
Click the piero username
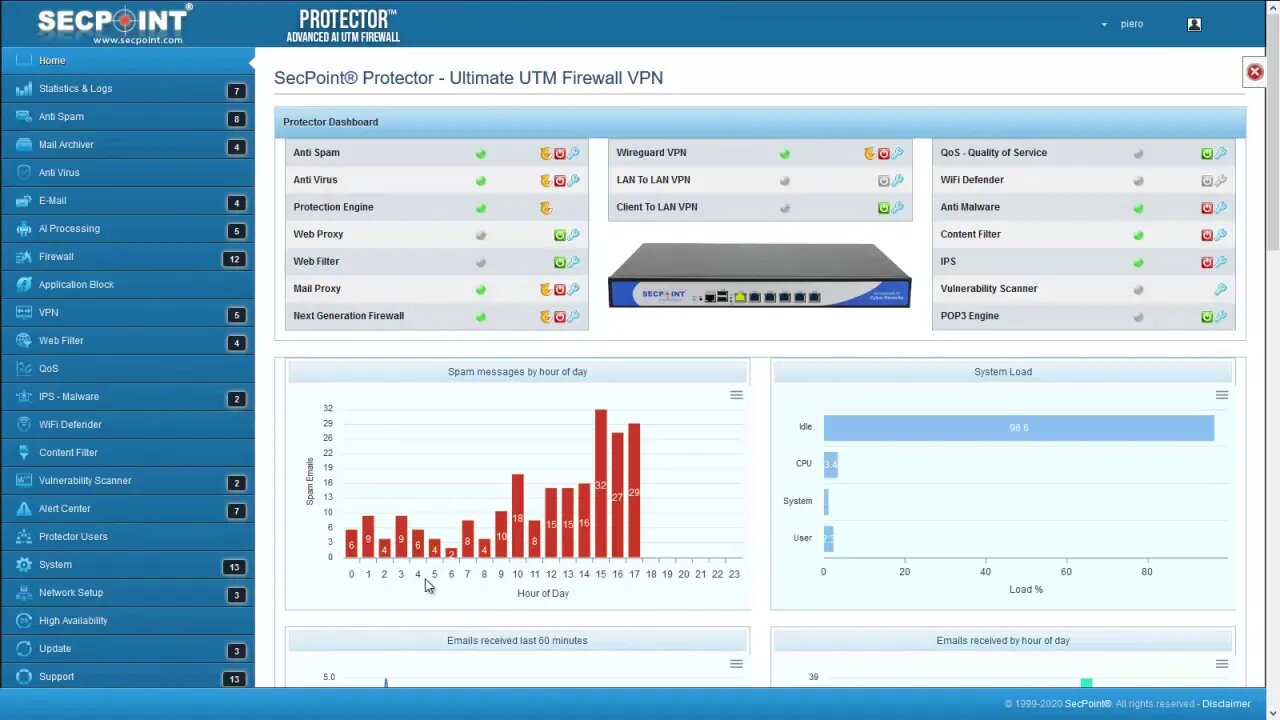(1131, 24)
